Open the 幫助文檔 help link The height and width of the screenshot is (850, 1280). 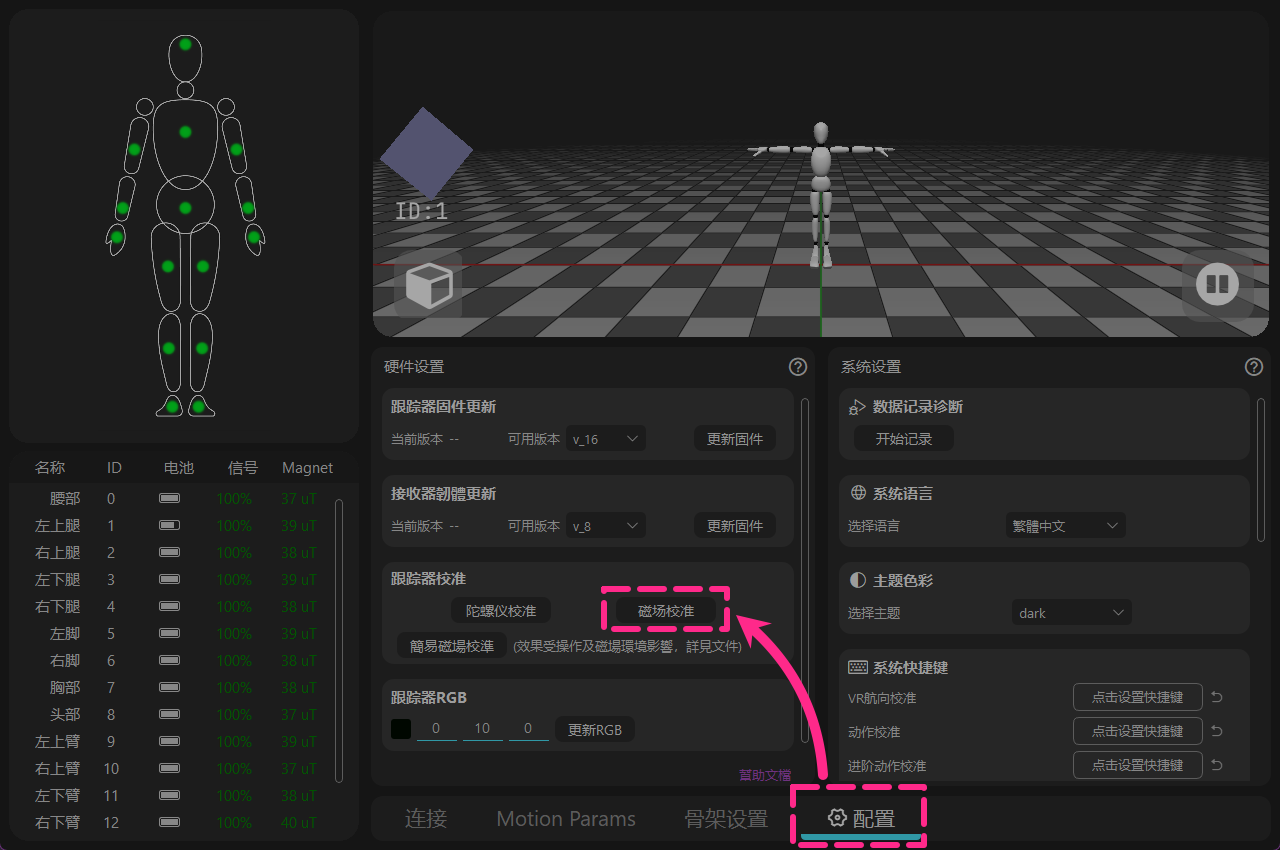765,774
